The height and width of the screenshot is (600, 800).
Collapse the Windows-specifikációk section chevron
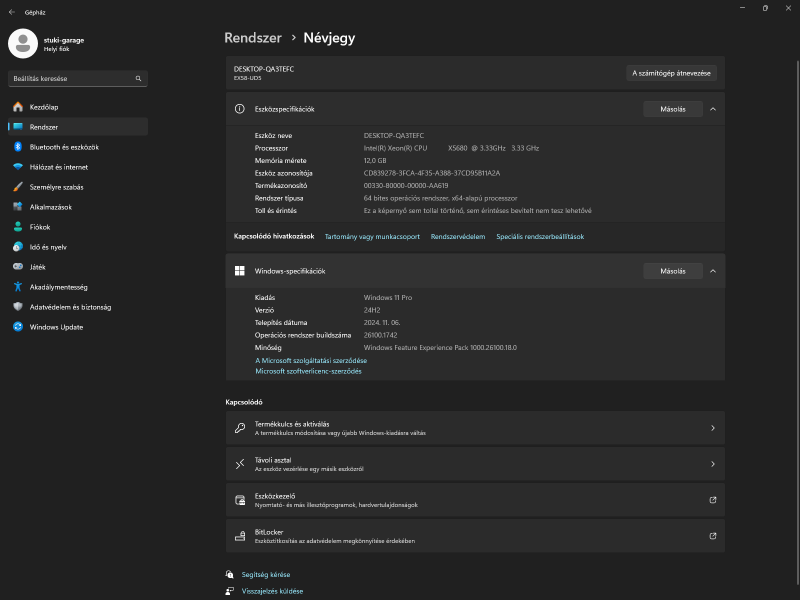tap(713, 271)
